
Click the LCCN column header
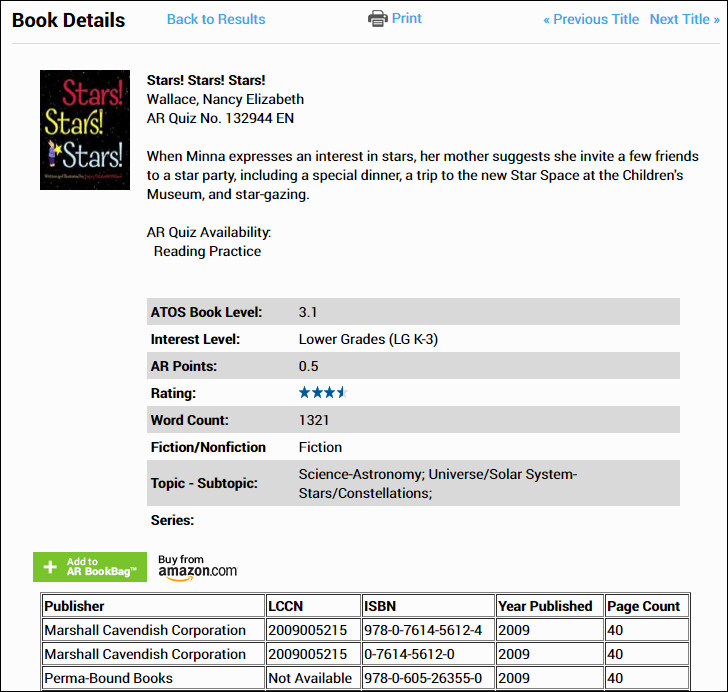[314, 606]
